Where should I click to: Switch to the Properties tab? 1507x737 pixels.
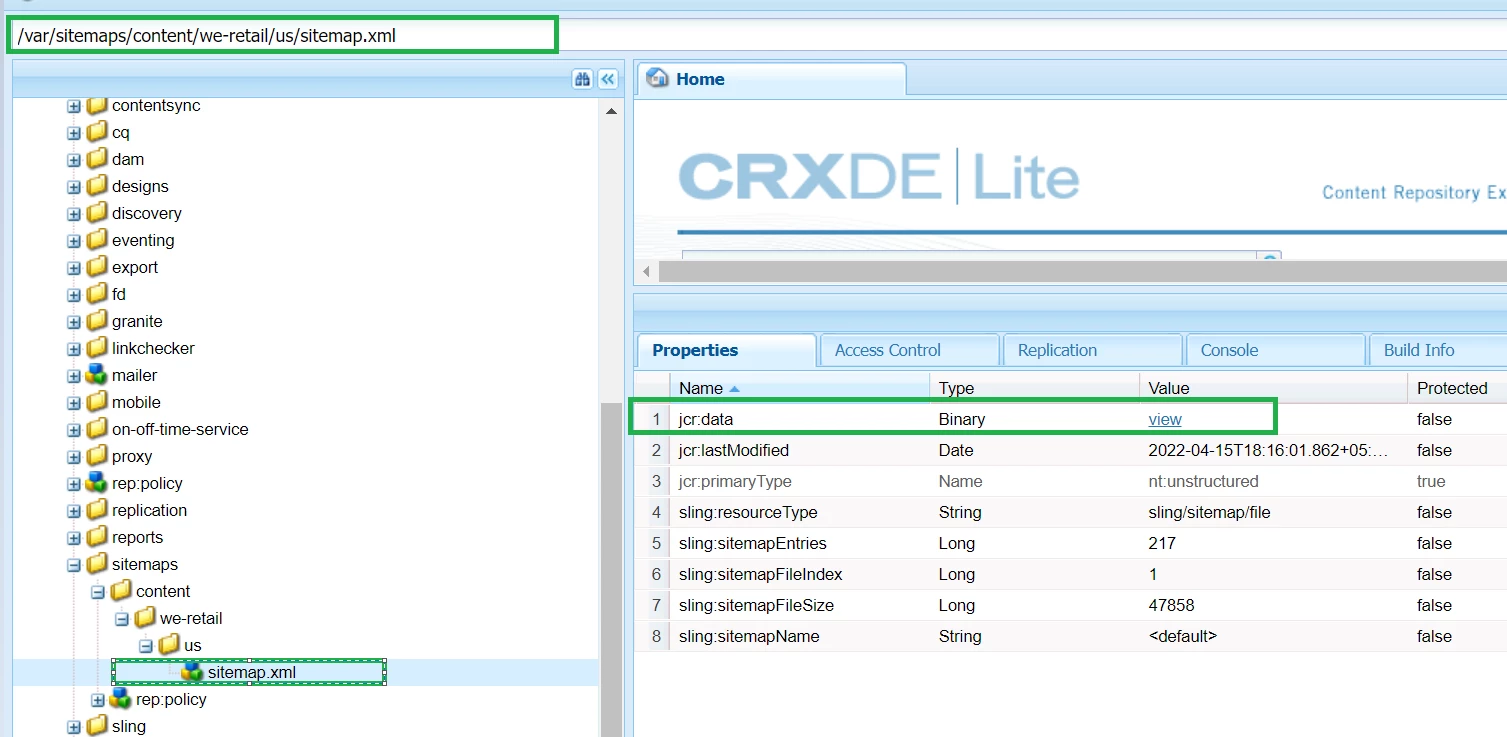[727, 350]
